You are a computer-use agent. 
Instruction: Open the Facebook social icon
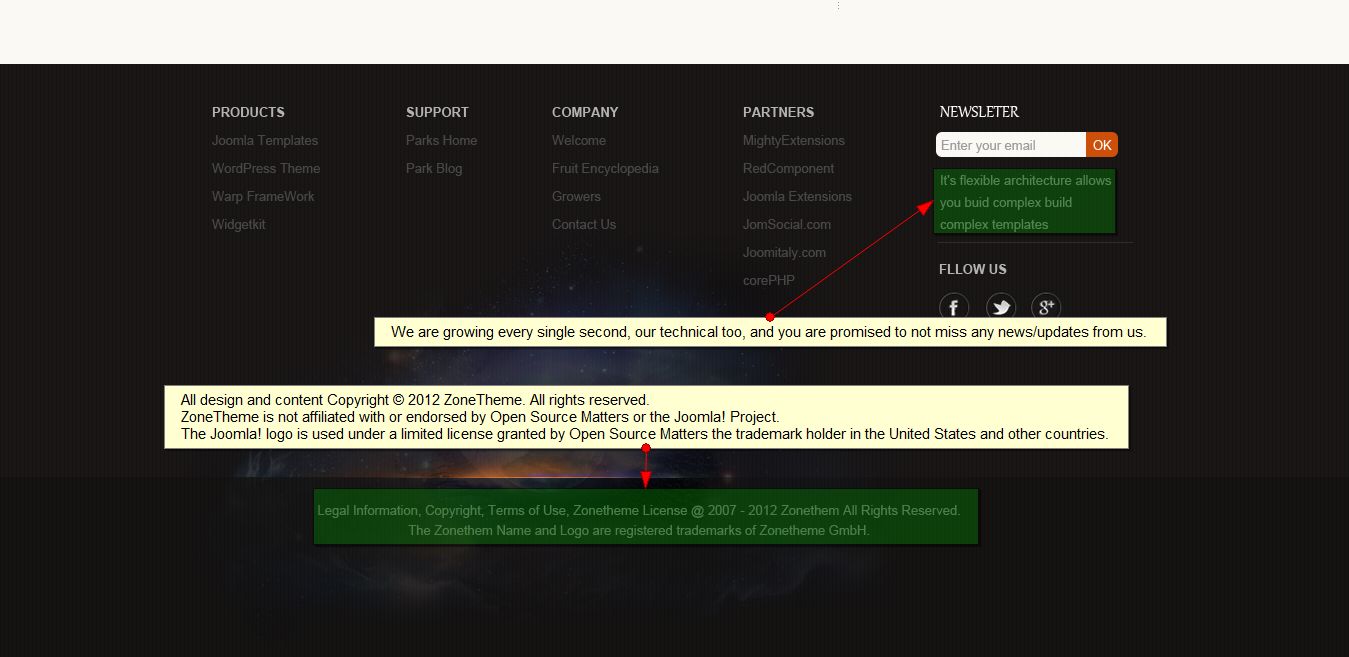pos(954,307)
